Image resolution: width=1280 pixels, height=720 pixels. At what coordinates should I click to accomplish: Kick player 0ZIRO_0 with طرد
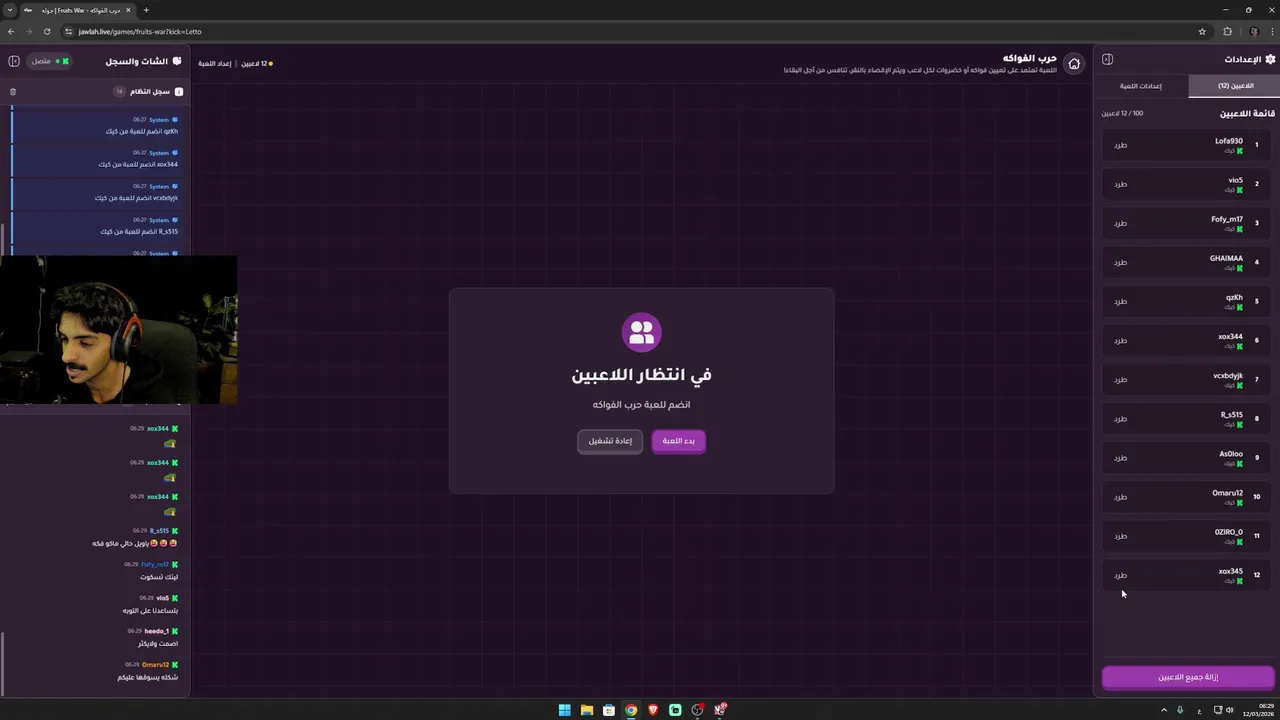click(x=1120, y=536)
